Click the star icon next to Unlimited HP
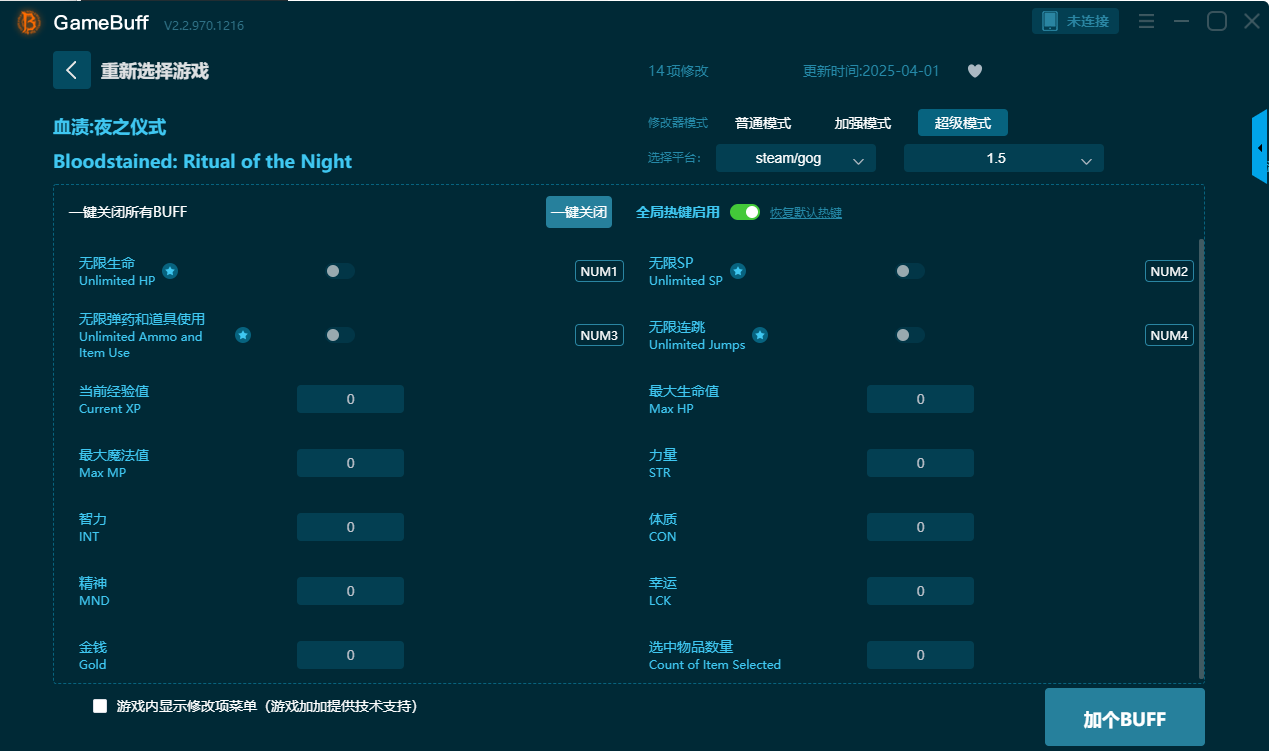The image size is (1269, 751). (170, 271)
